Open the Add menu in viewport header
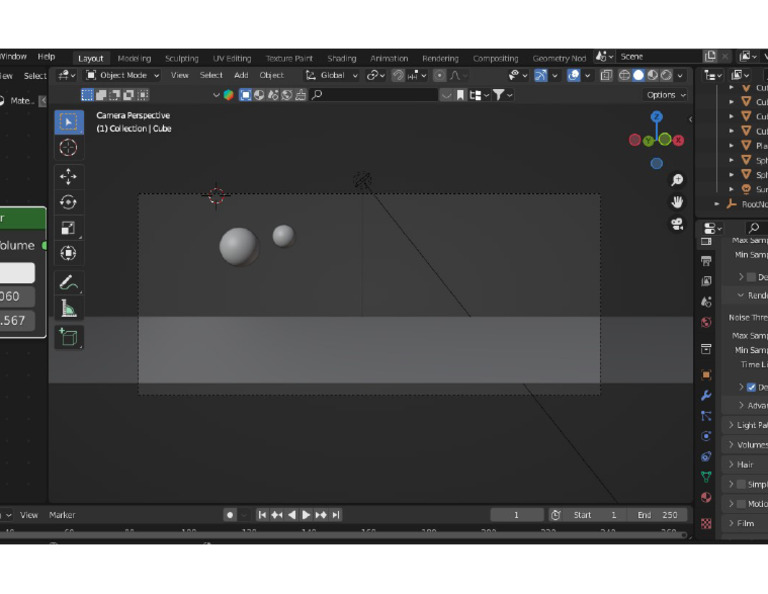 (241, 75)
